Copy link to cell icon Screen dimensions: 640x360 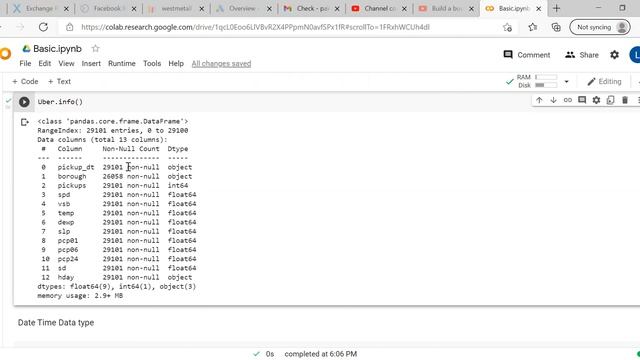coord(568,100)
